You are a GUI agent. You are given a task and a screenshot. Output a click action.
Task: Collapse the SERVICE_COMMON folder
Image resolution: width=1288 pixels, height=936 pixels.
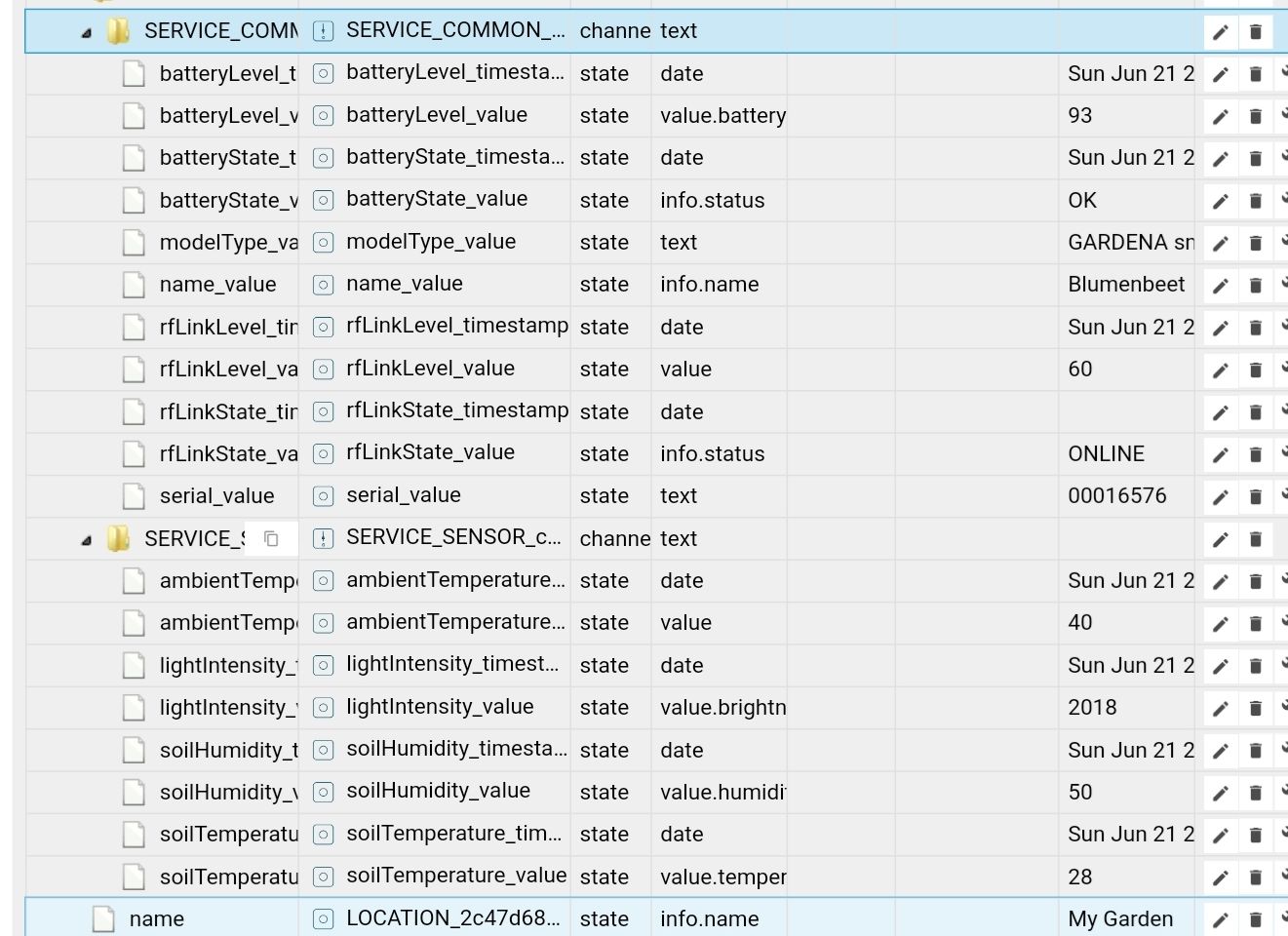point(86,32)
